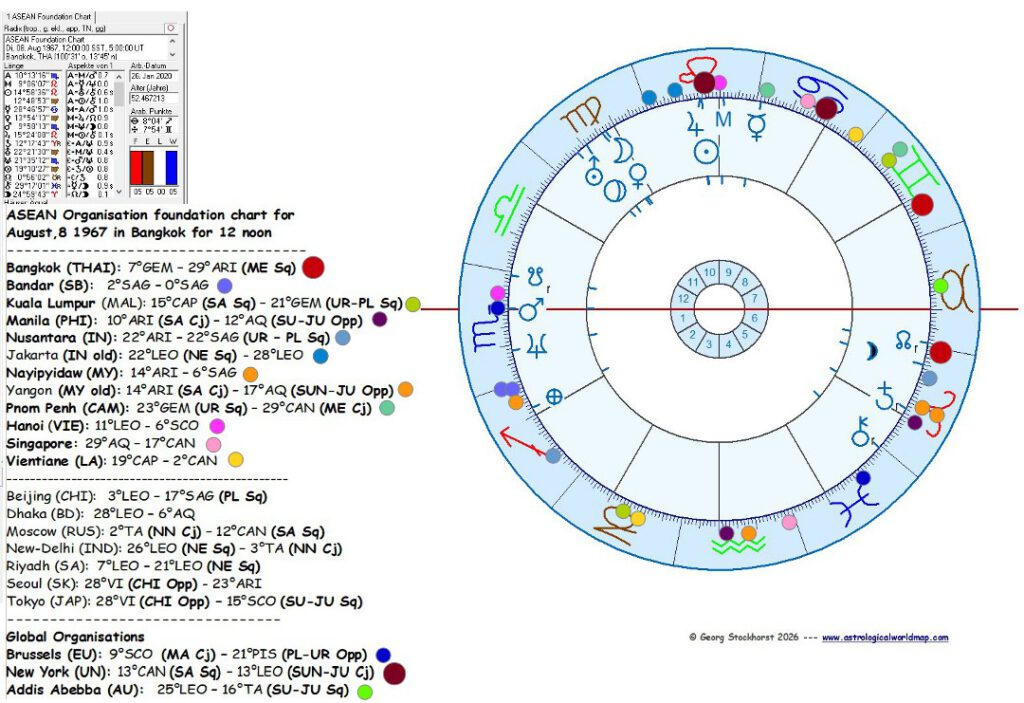The height and width of the screenshot is (703, 1024).
Task: Click the Sun glyph below the M midheaven
Action: tap(707, 152)
